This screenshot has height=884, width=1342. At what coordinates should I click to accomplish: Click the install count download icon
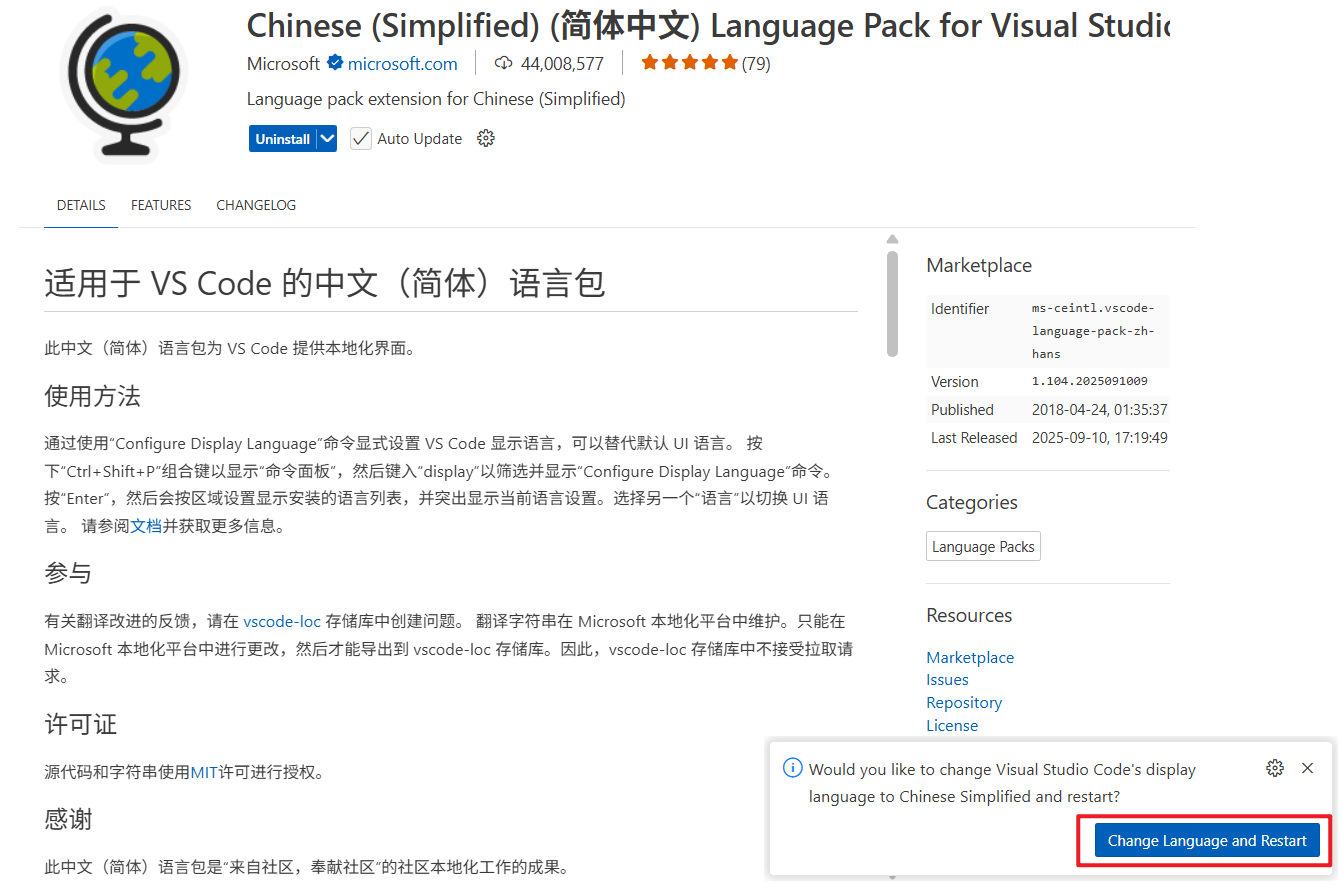(504, 63)
